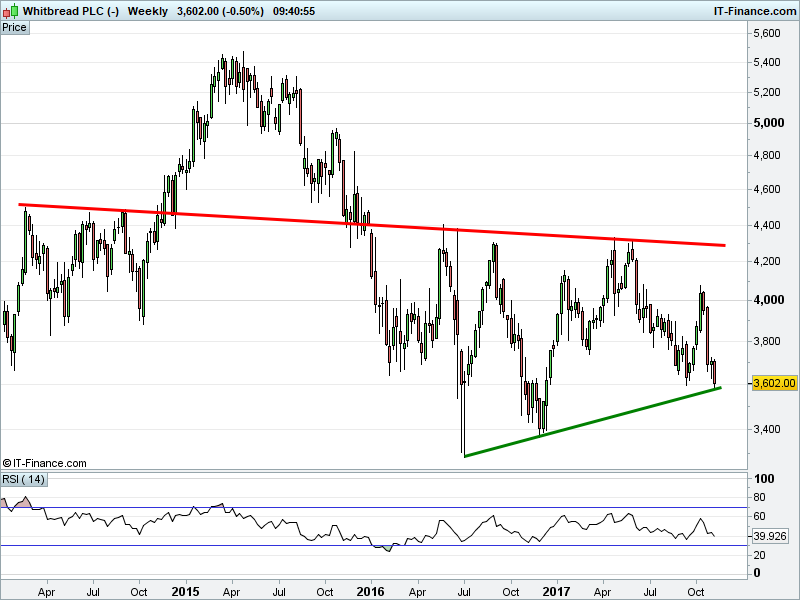Screen dimensions: 800x600
Task: Click the 2015 year label on time axis
Action: click(x=186, y=592)
